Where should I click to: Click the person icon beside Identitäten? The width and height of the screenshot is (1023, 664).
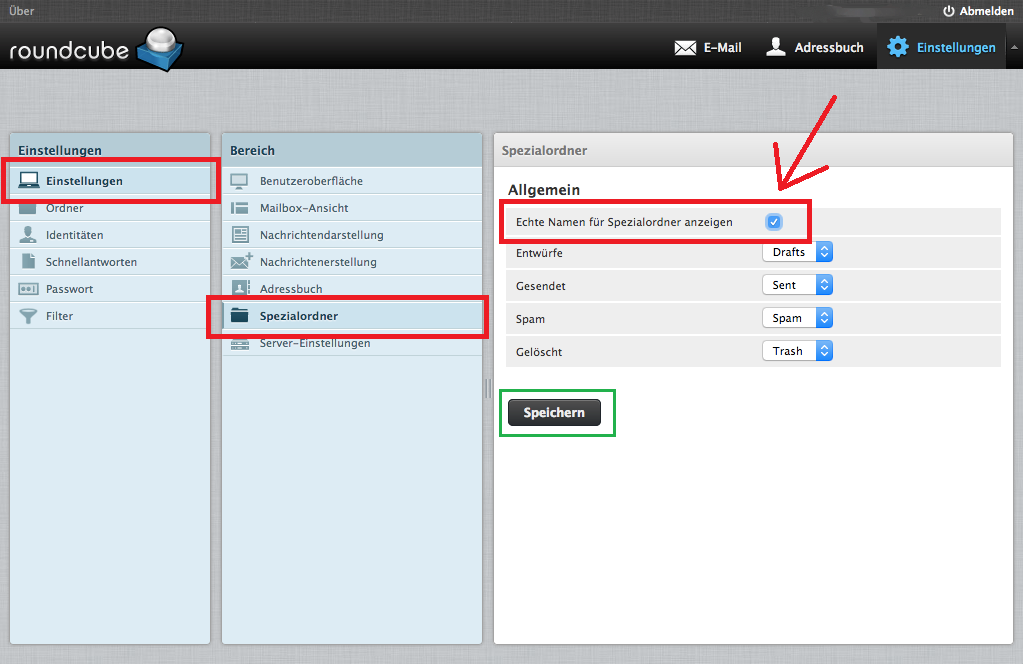(28, 234)
